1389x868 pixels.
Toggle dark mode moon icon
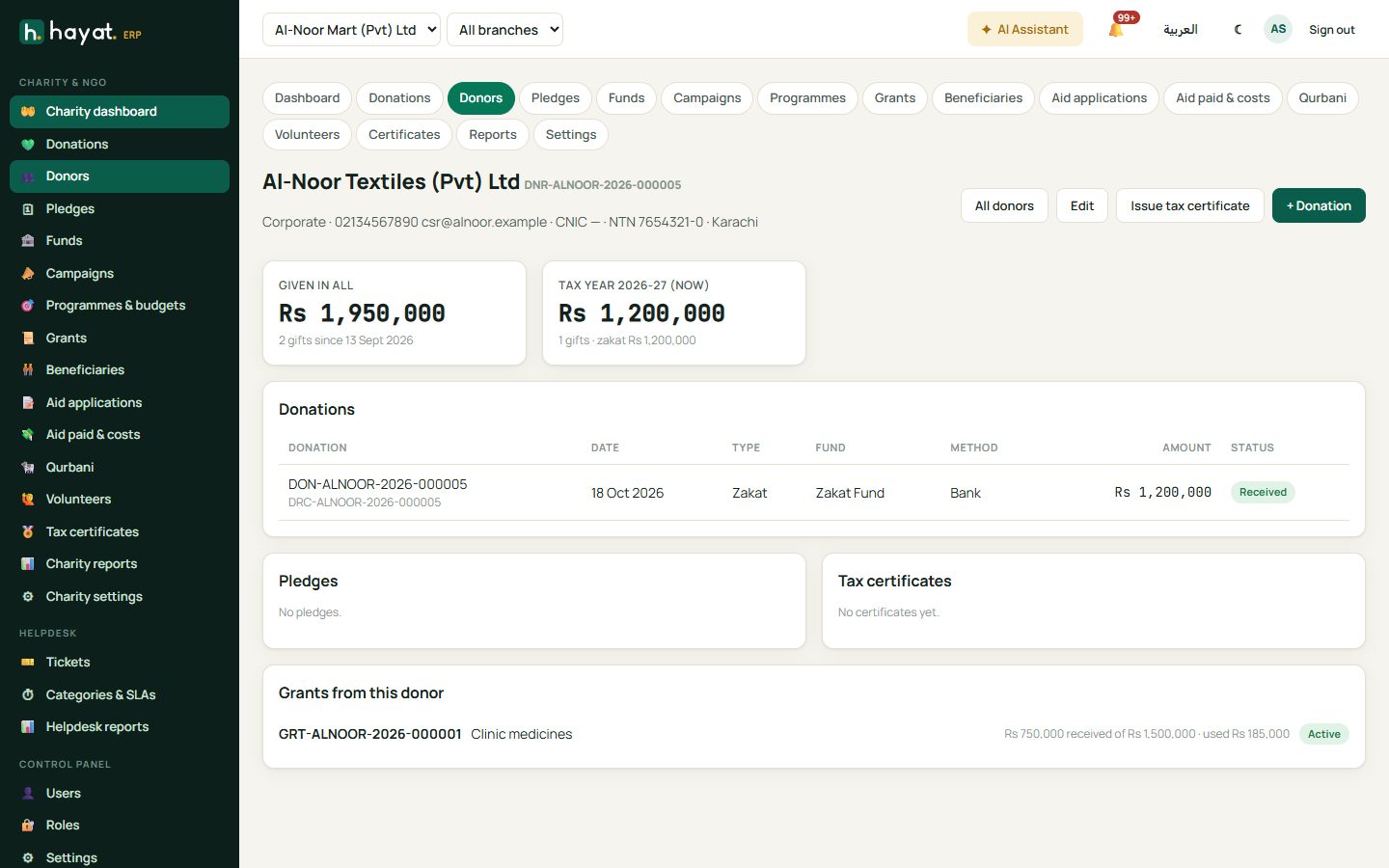(x=1238, y=30)
